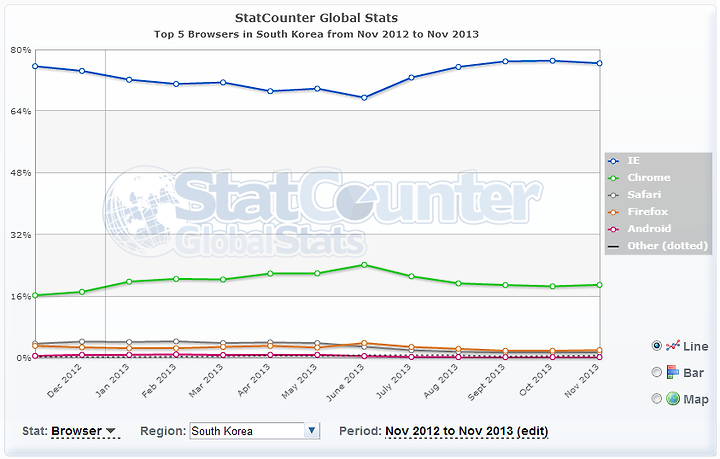The height and width of the screenshot is (459, 720).
Task: Click the Safari legend entry
Action: [x=634, y=195]
